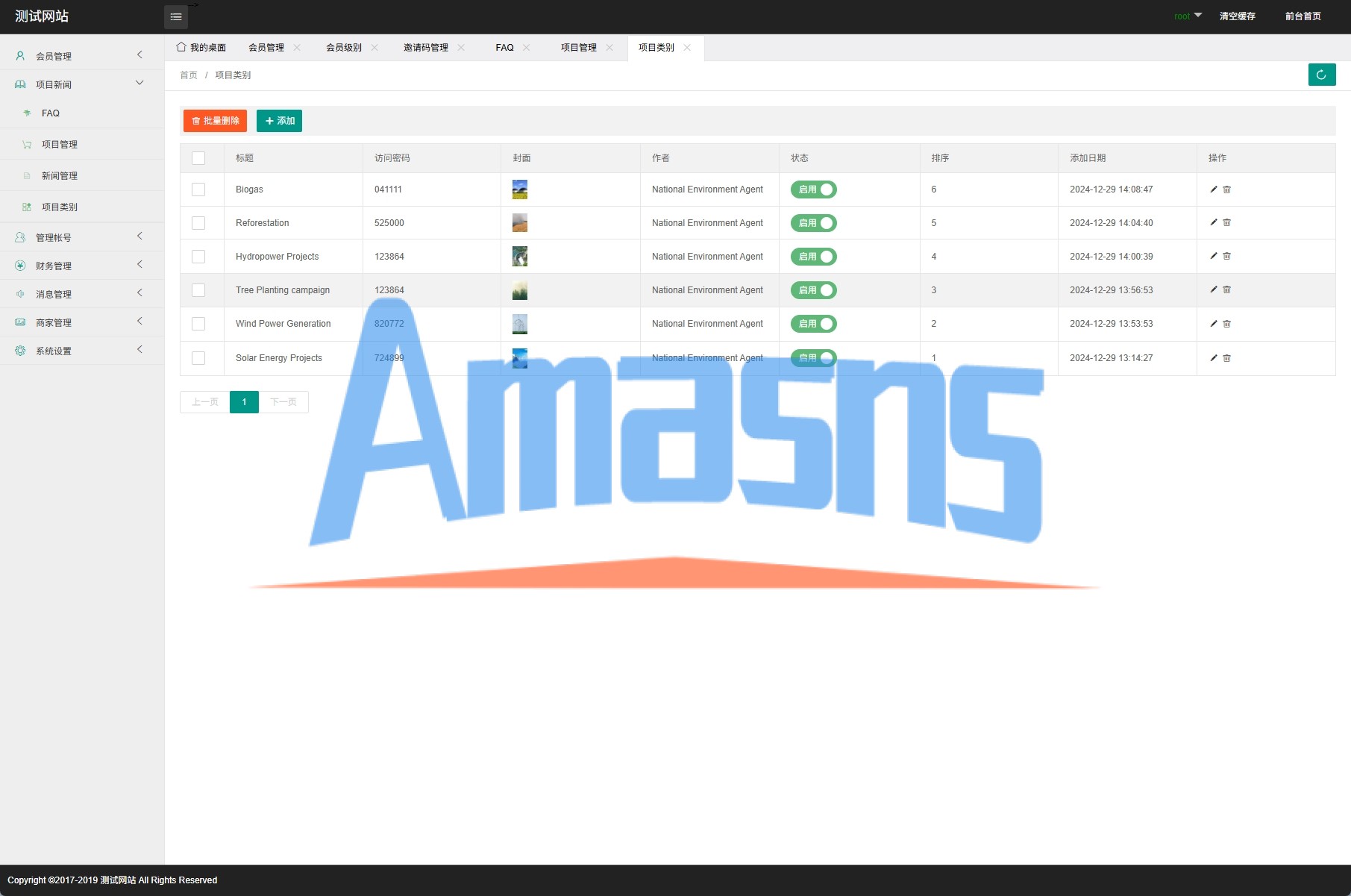Close the 会员管理 tab
1351x896 pixels.
tap(297, 47)
